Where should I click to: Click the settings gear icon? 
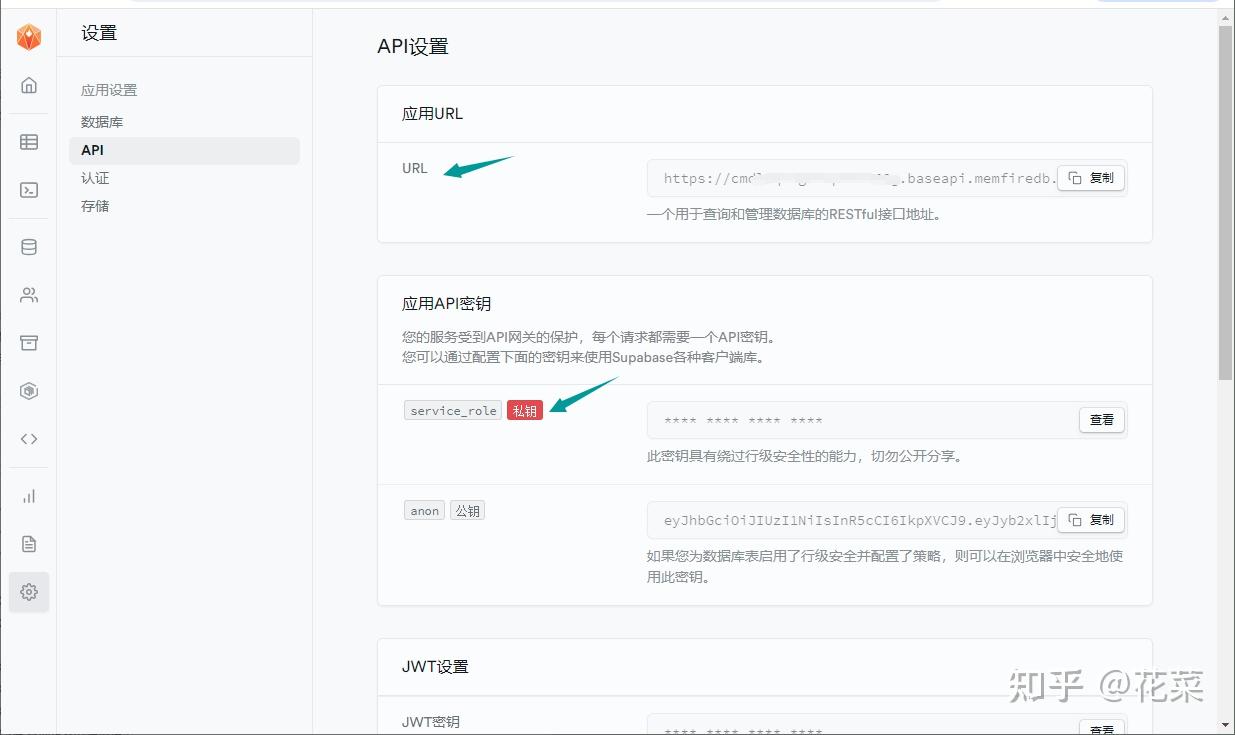pyautogui.click(x=28, y=592)
